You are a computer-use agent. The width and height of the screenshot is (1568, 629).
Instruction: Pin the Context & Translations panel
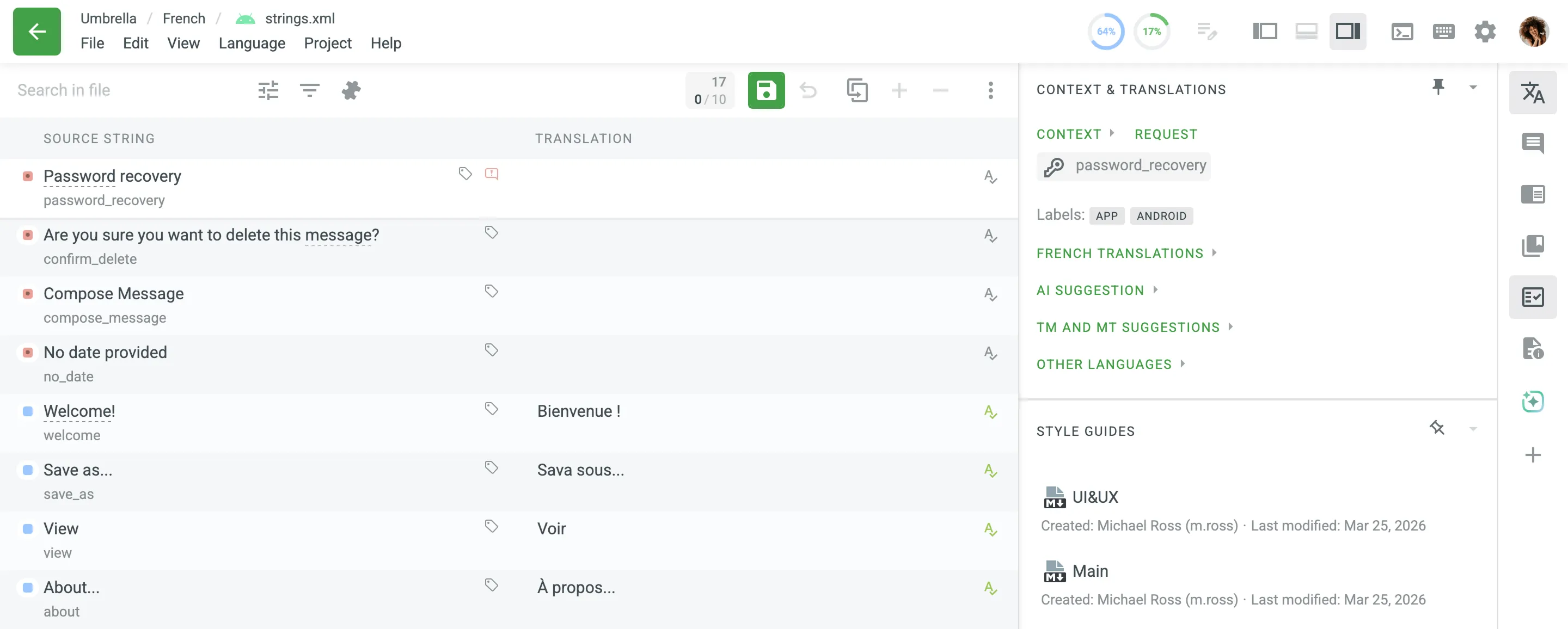(1439, 87)
